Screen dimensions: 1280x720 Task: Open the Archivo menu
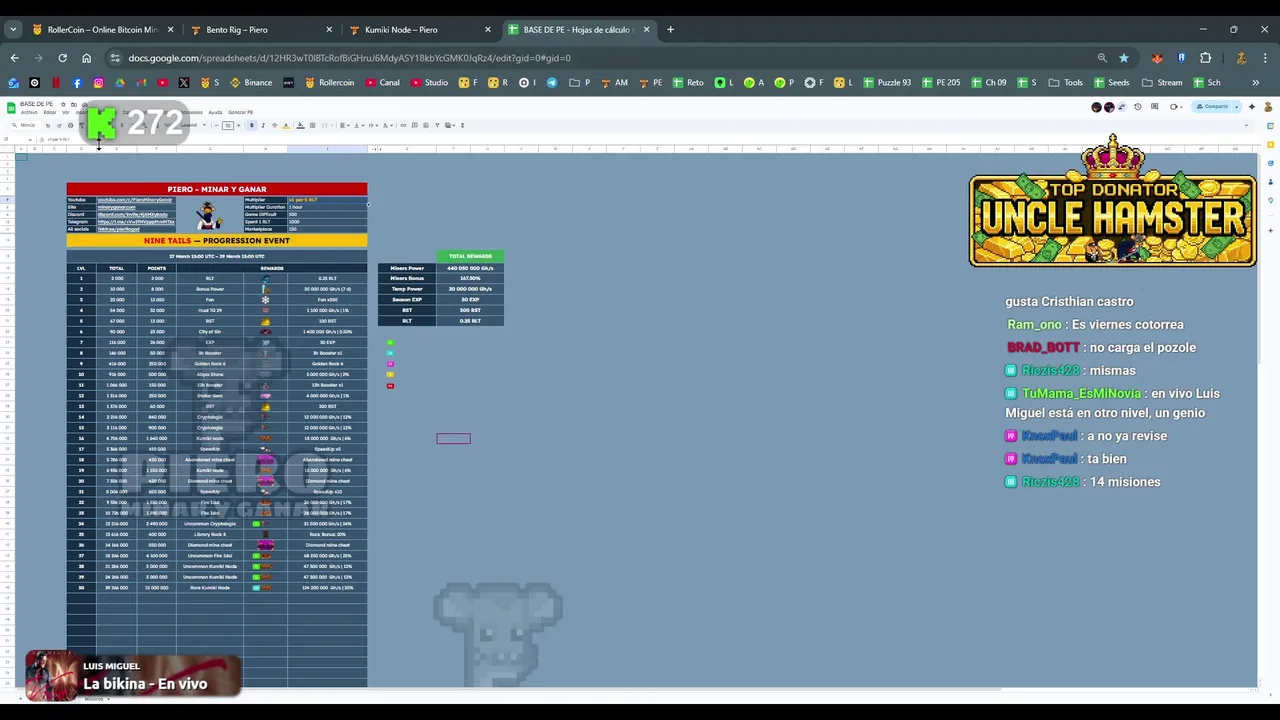(x=29, y=112)
